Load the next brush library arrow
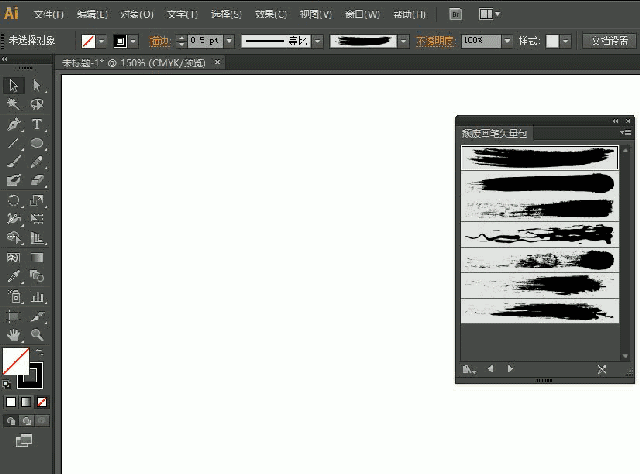The image size is (640, 474). 511,369
